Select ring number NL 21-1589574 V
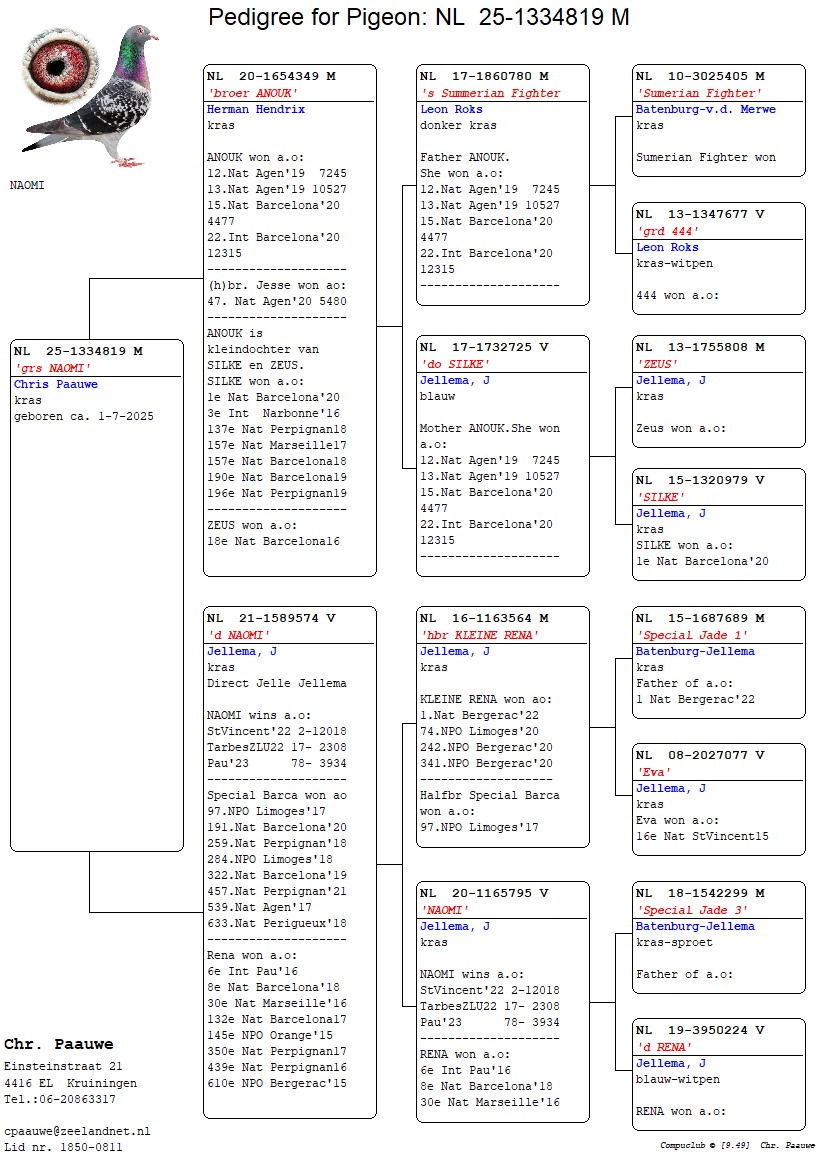This screenshot has height=1172, width=816. (x=271, y=618)
